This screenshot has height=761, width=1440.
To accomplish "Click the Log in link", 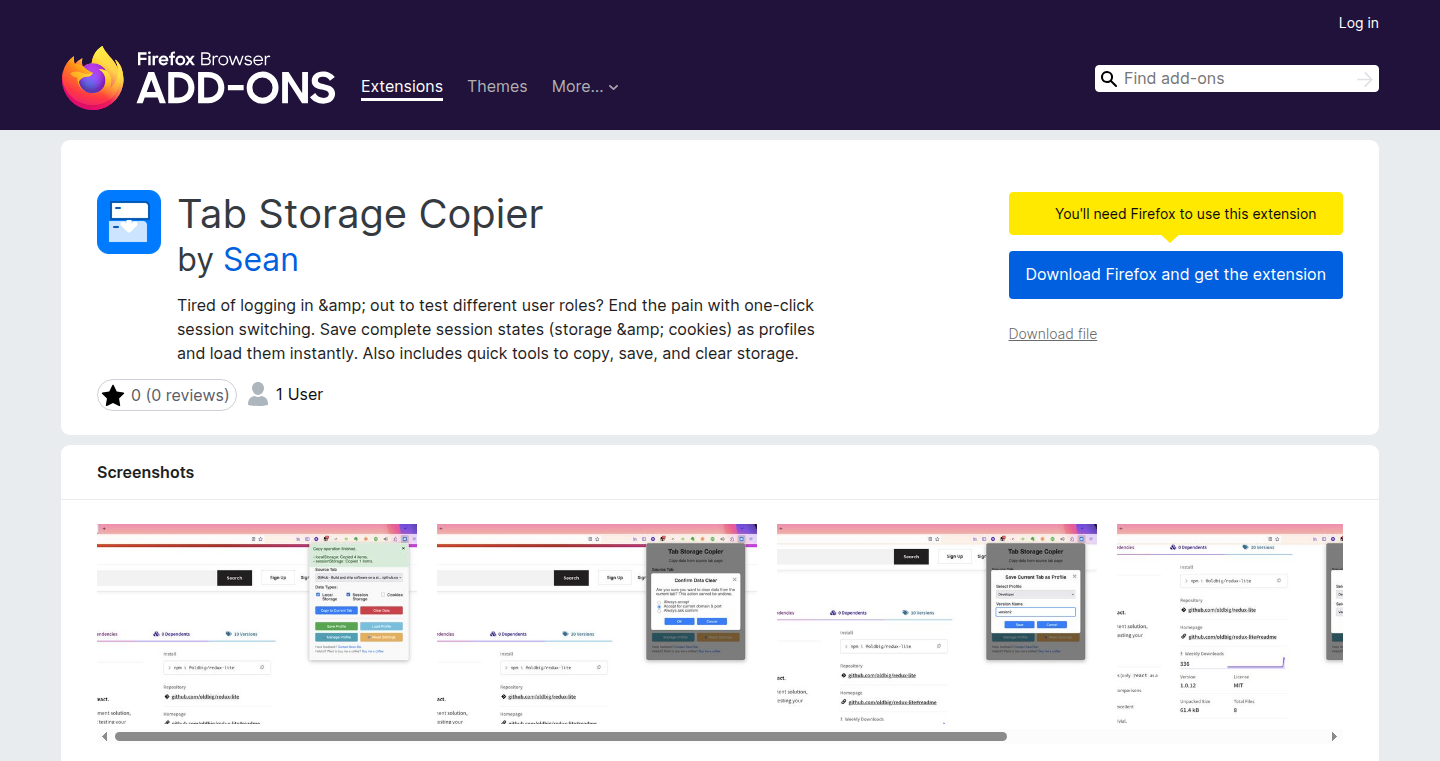I will click(1358, 23).
